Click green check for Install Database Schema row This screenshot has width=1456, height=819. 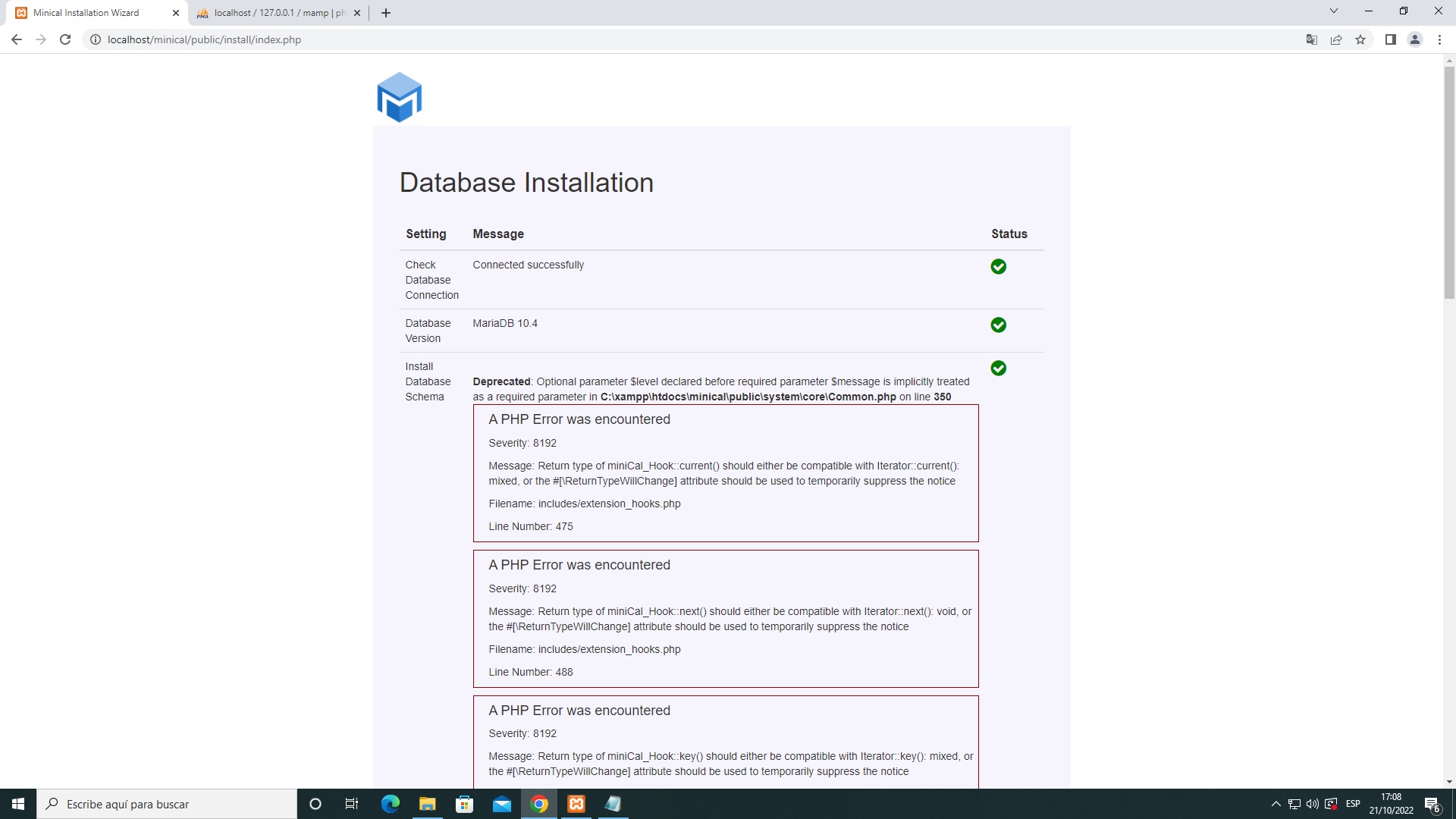tap(999, 368)
